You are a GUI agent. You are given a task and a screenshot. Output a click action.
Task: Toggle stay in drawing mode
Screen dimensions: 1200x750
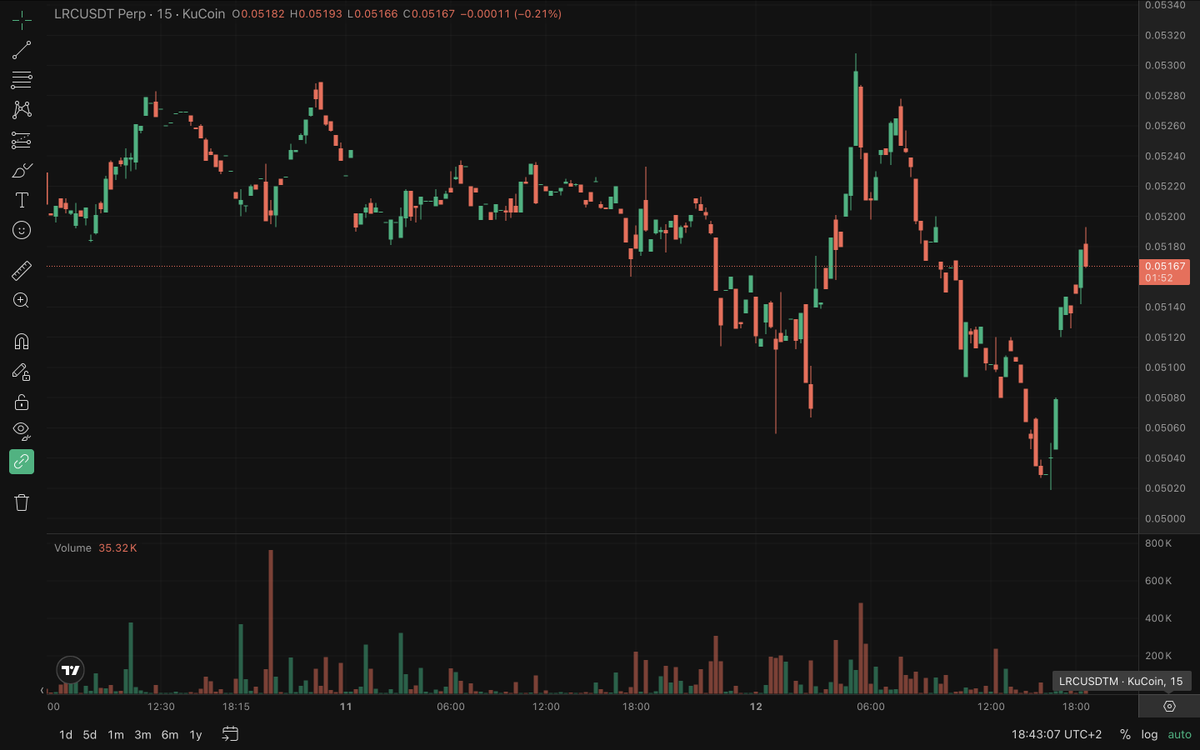click(x=21, y=372)
